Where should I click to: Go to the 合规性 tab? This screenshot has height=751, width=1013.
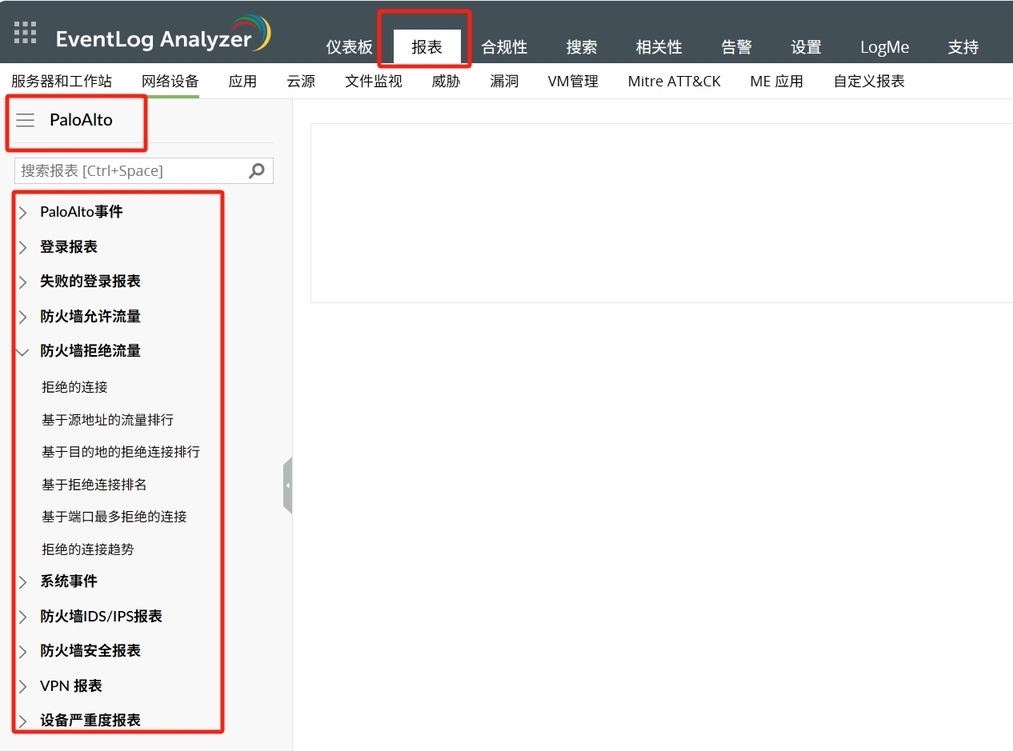click(505, 47)
